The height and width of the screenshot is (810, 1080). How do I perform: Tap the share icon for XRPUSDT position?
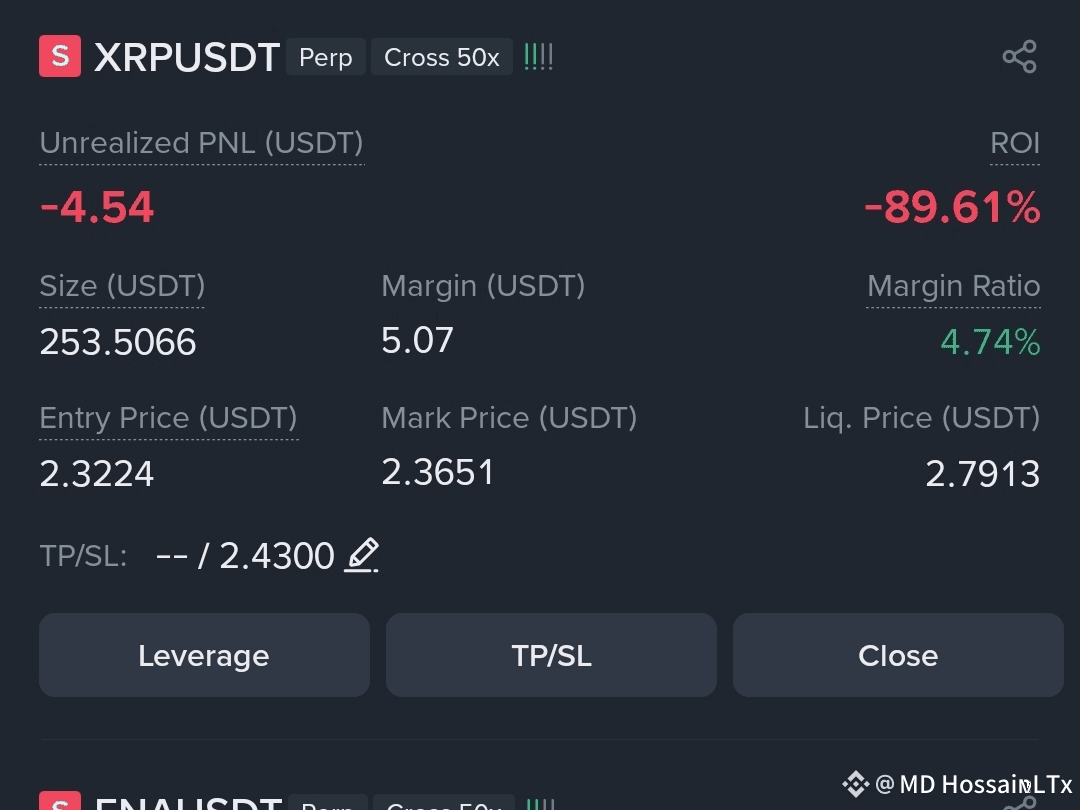coord(1019,56)
